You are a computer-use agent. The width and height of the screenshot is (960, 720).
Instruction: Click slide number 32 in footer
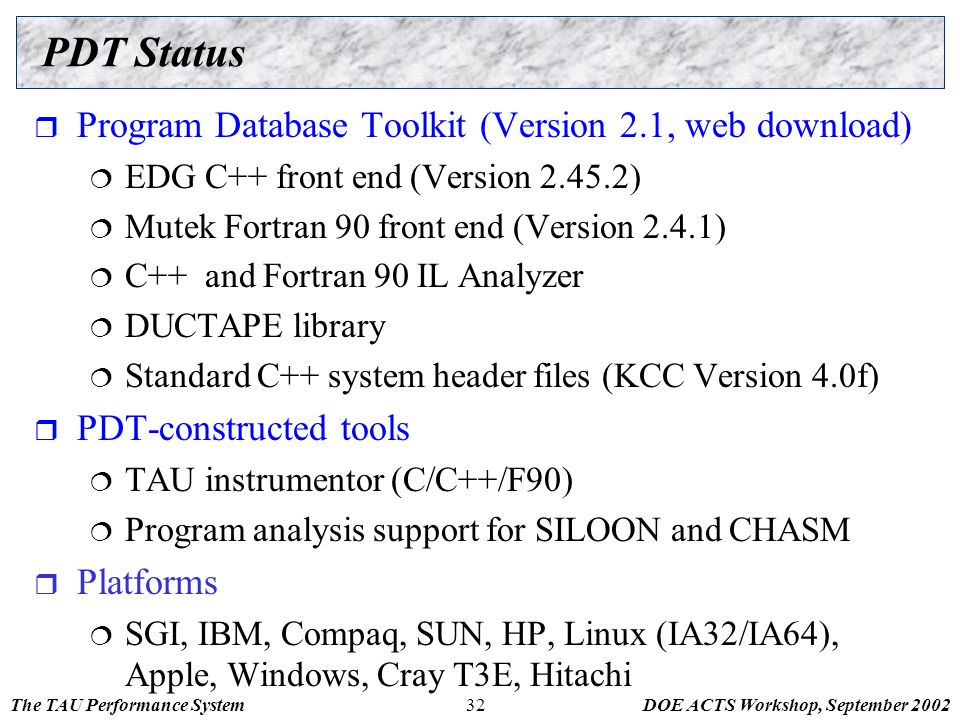pos(475,705)
